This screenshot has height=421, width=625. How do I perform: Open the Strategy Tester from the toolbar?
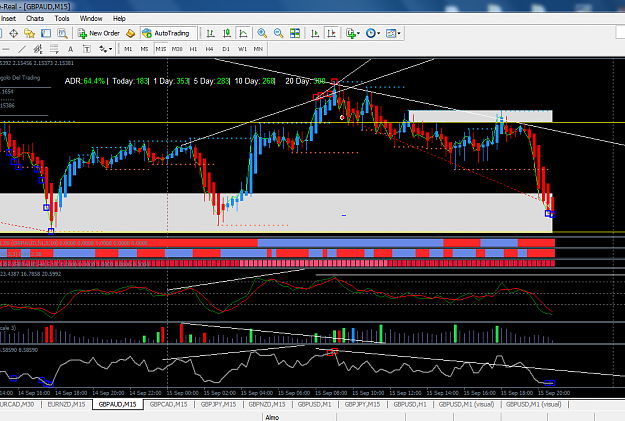click(x=62, y=33)
